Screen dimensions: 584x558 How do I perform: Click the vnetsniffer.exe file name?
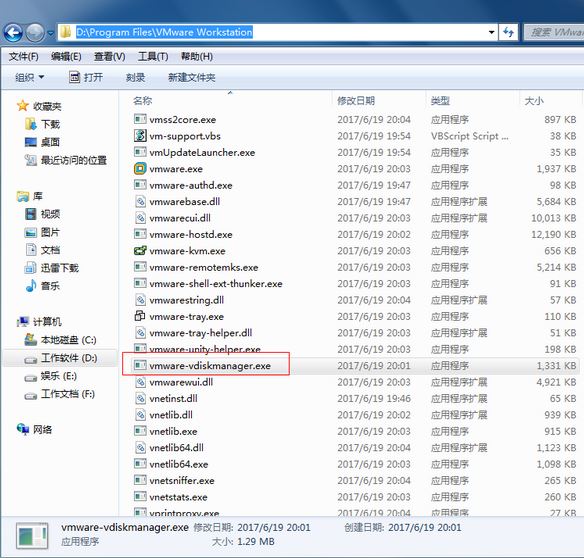point(182,481)
